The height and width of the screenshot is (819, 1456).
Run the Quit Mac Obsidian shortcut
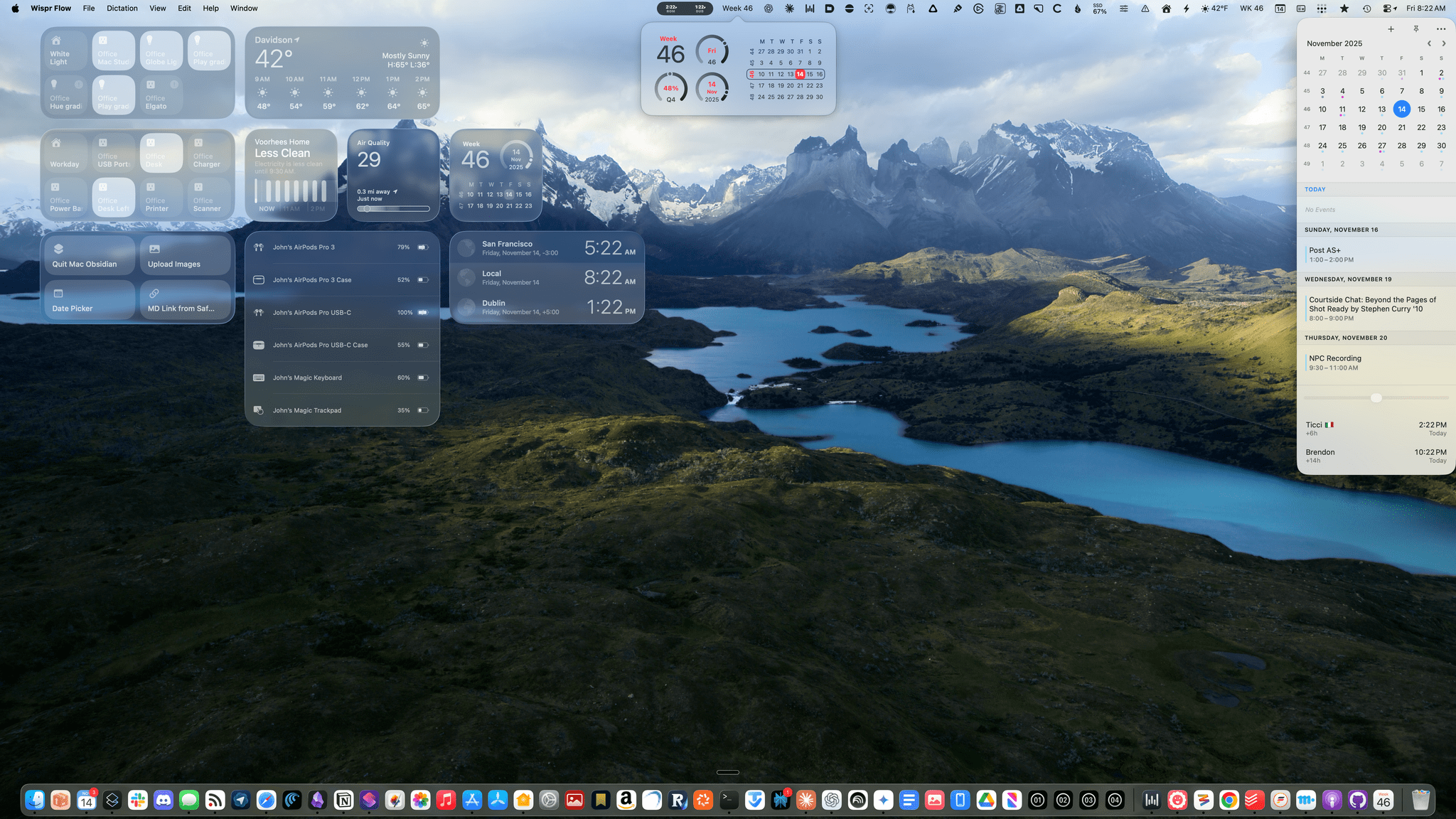click(x=89, y=255)
